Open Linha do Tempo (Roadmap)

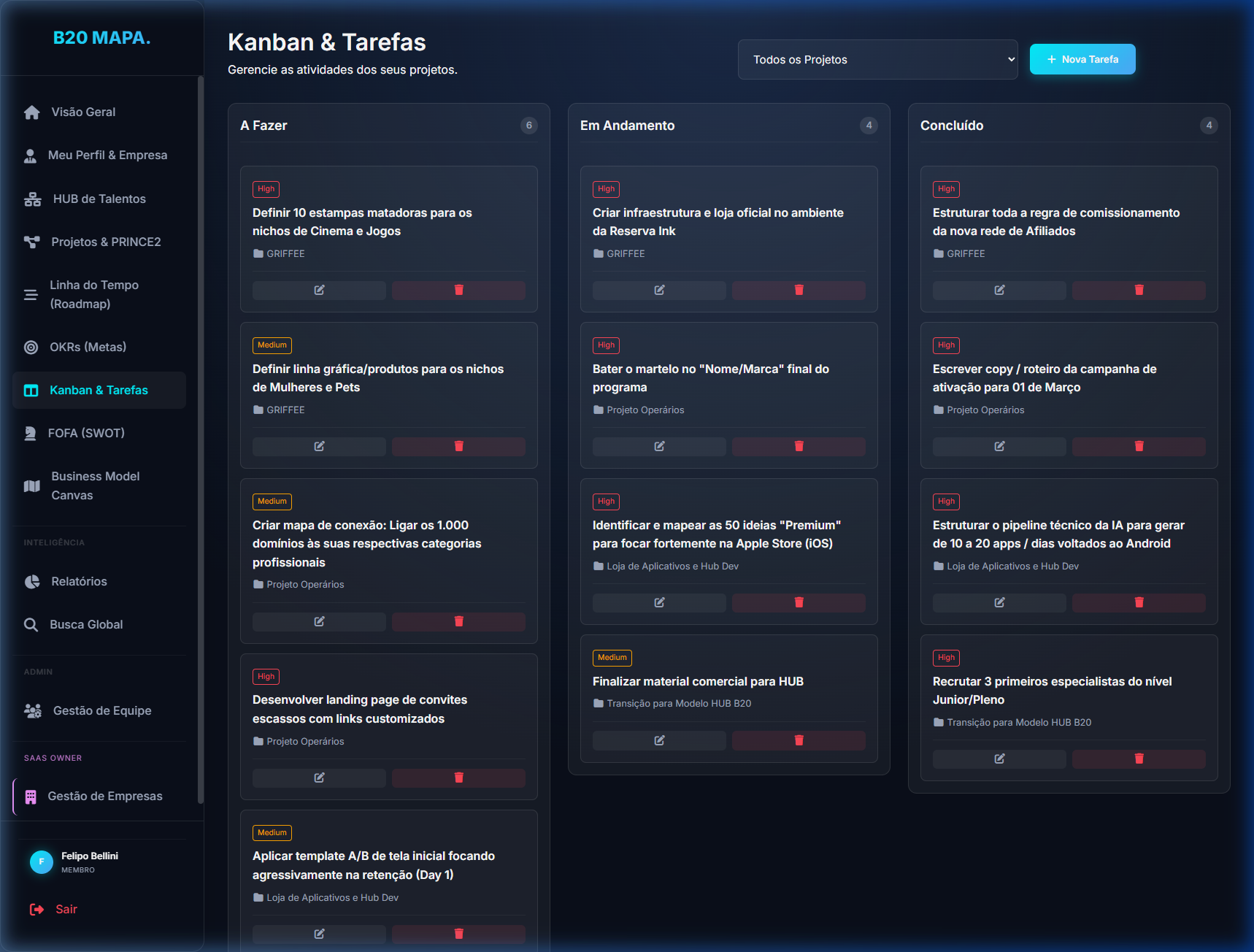coord(99,294)
